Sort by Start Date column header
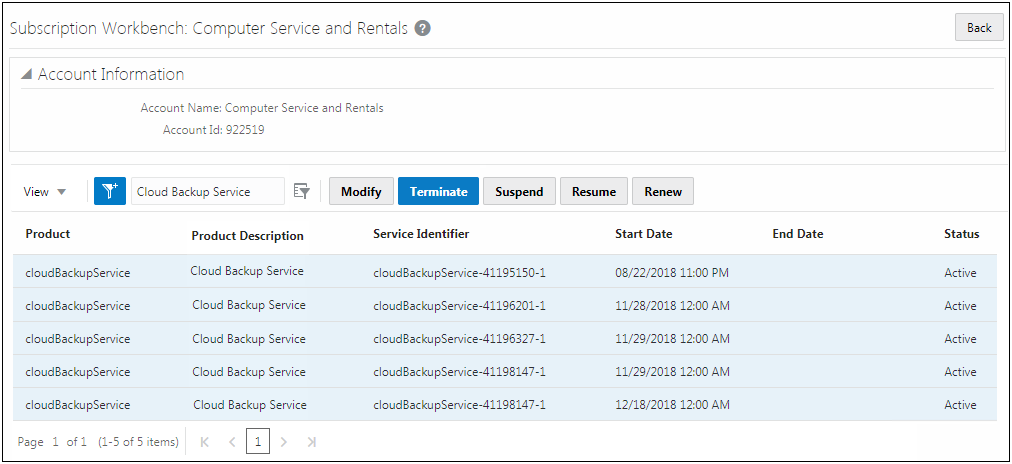Viewport: 1012px width, 464px height. pyautogui.click(x=643, y=234)
